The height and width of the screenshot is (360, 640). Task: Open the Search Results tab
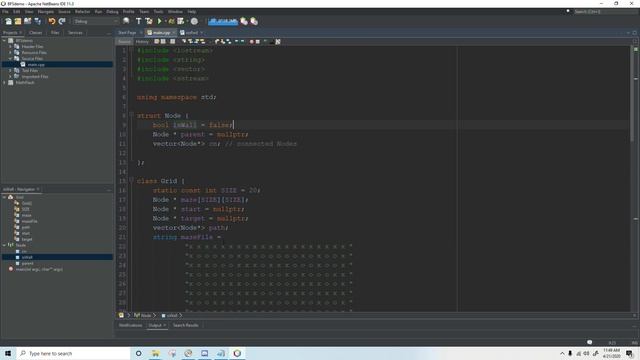tap(186, 325)
